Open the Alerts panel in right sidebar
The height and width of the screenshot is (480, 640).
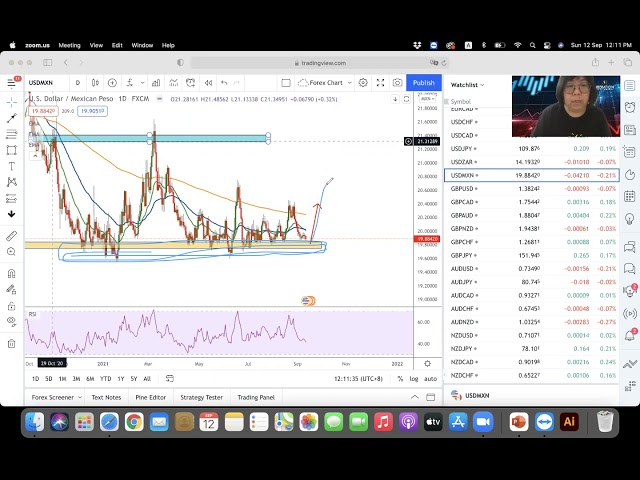point(631,109)
